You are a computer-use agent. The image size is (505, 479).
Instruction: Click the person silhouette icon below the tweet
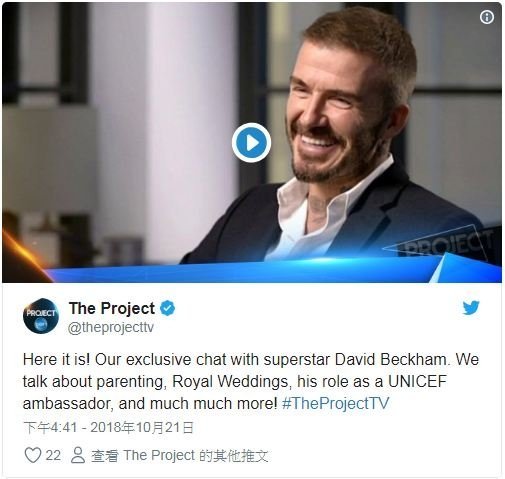pyautogui.click(x=78, y=455)
